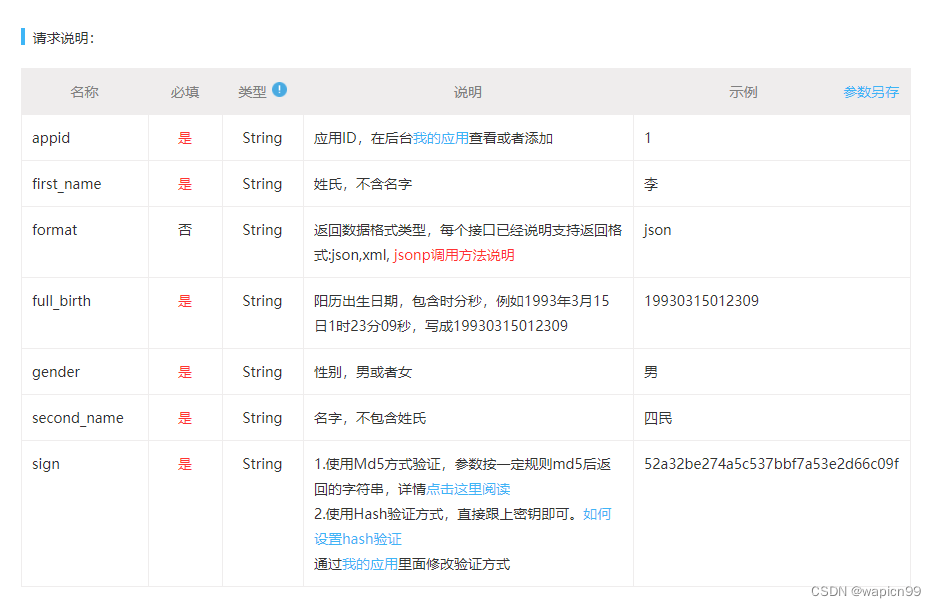
Task: Select the 说明 column header
Action: tap(467, 92)
